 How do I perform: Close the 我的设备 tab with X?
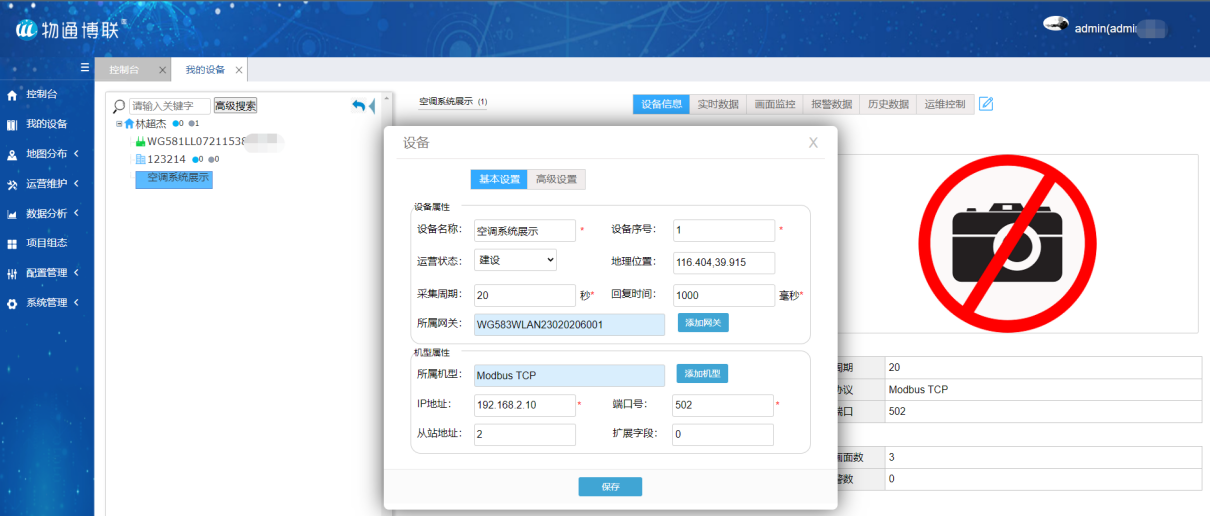(238, 70)
